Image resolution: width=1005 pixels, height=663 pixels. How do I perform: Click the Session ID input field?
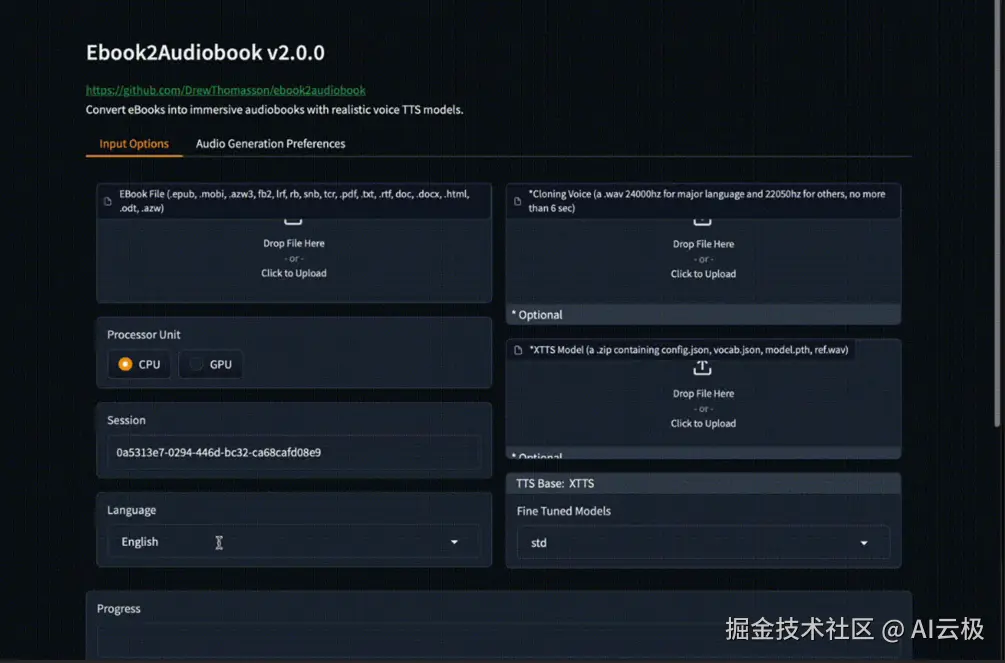(294, 452)
